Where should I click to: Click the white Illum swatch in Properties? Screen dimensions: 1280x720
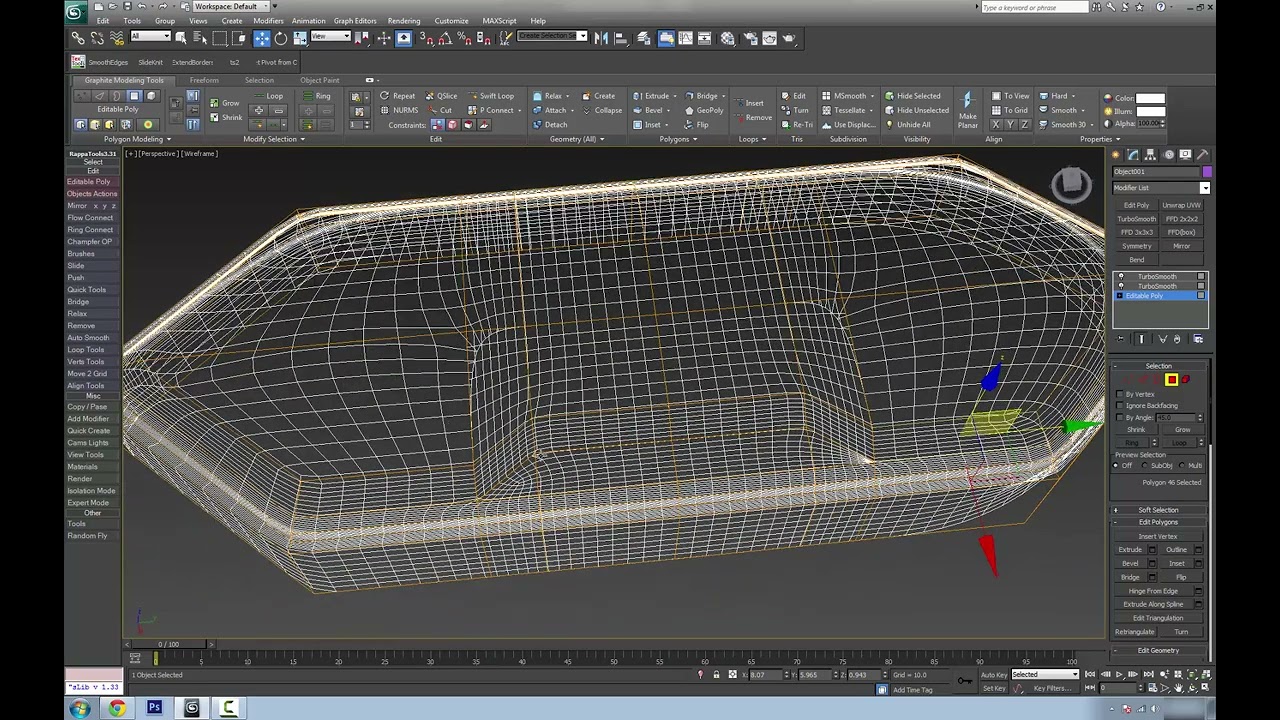(1150, 111)
